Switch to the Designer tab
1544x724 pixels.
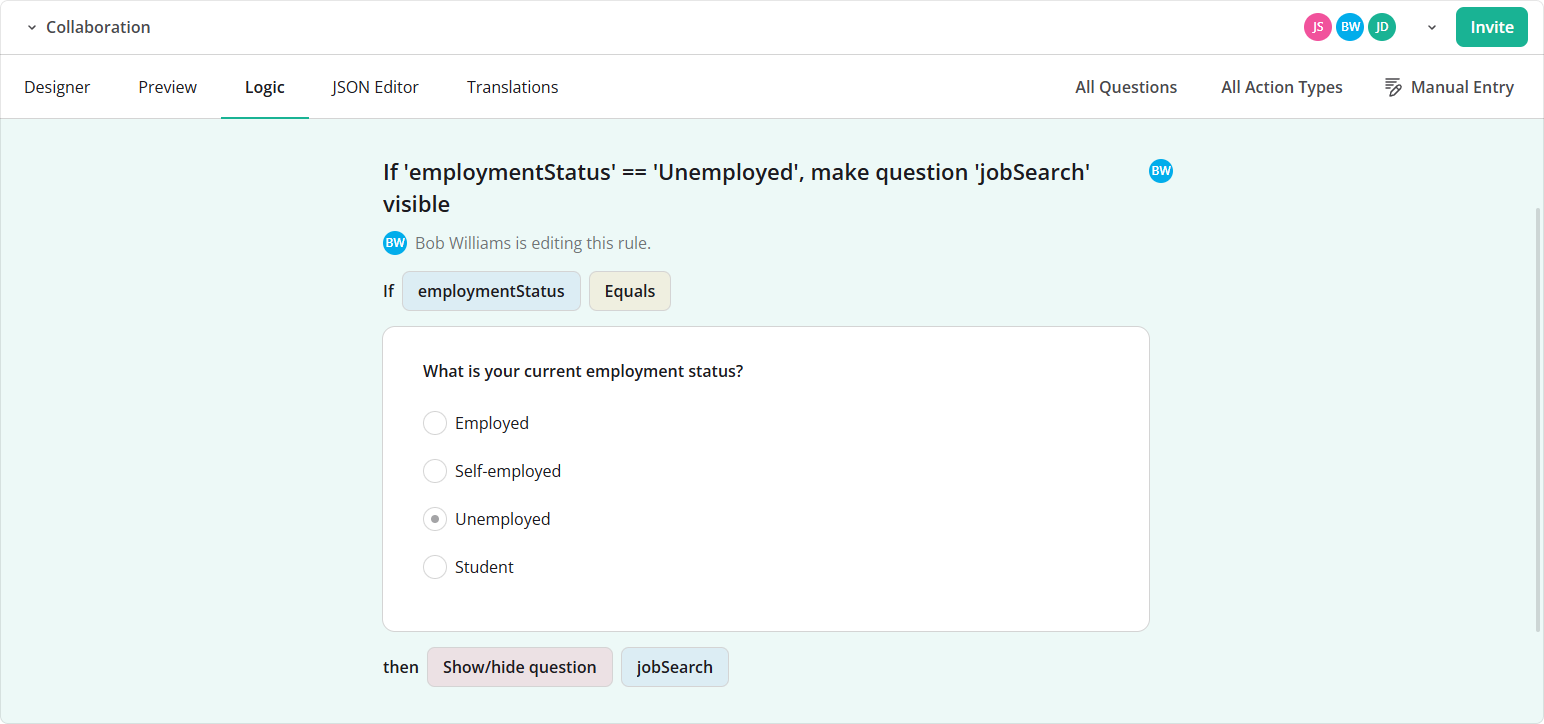click(x=57, y=87)
